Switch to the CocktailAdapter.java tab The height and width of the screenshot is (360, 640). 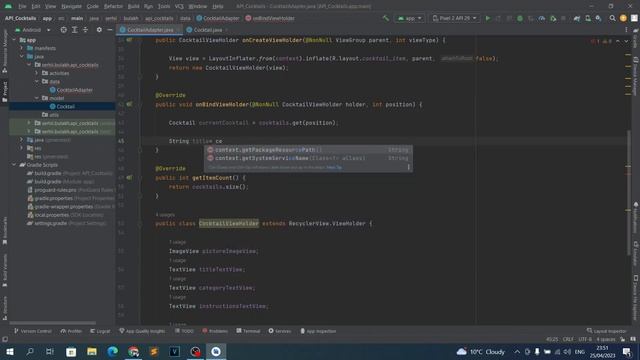[x=149, y=30]
